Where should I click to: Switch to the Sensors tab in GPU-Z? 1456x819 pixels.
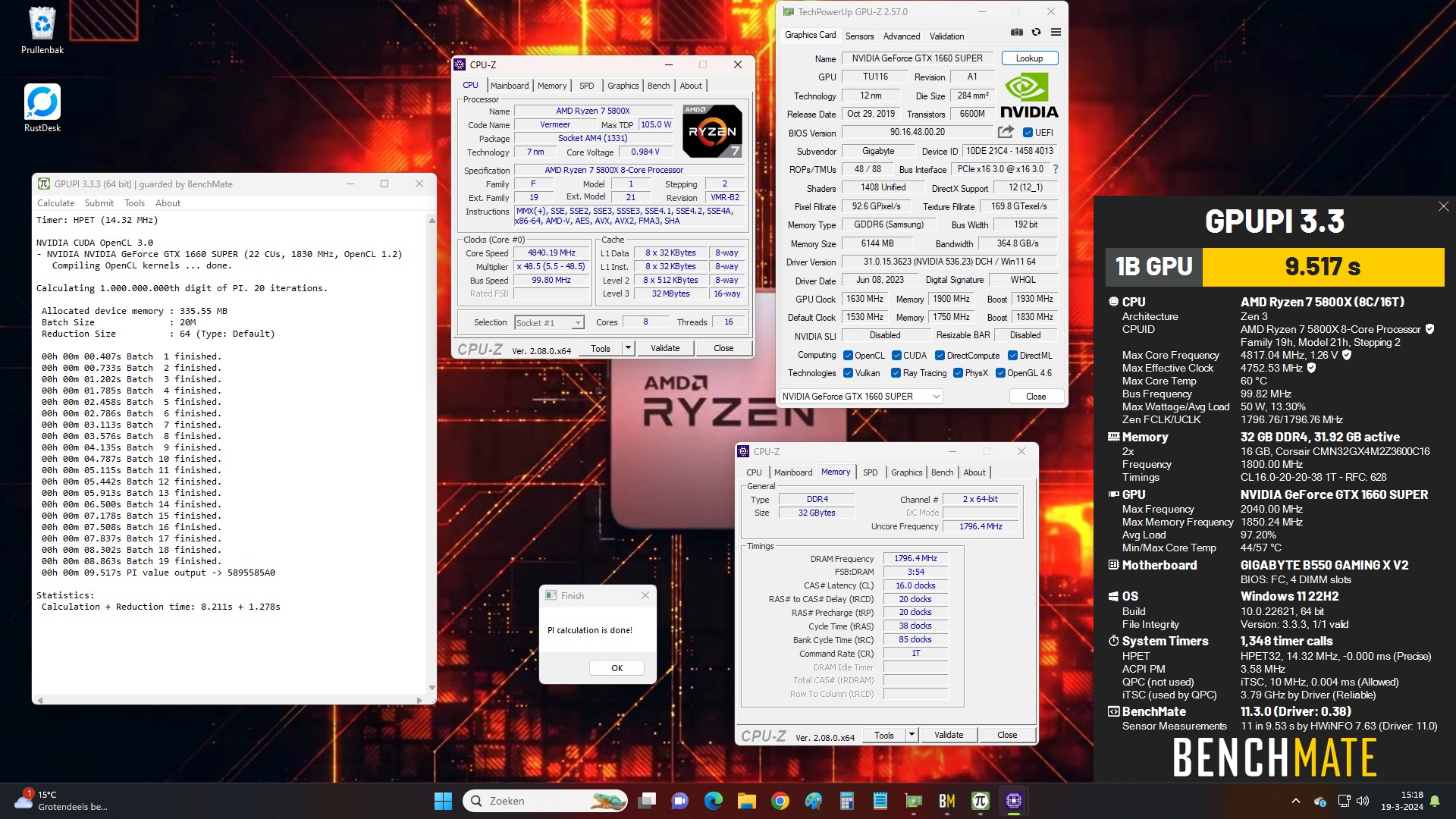point(859,36)
